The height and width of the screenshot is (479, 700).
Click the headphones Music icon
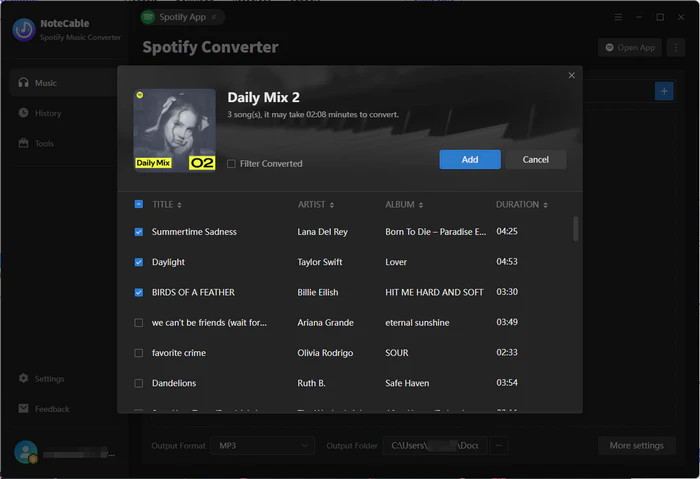pyautogui.click(x=23, y=83)
